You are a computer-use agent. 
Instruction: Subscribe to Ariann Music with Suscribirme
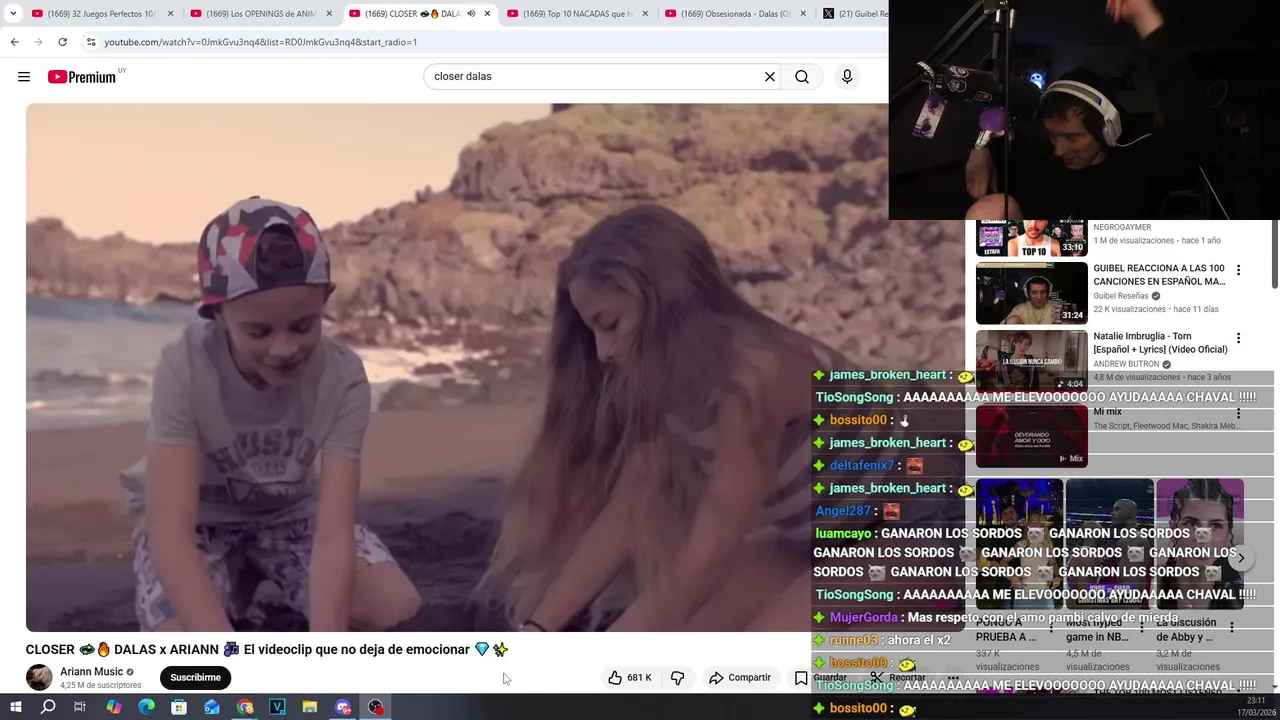coord(195,678)
